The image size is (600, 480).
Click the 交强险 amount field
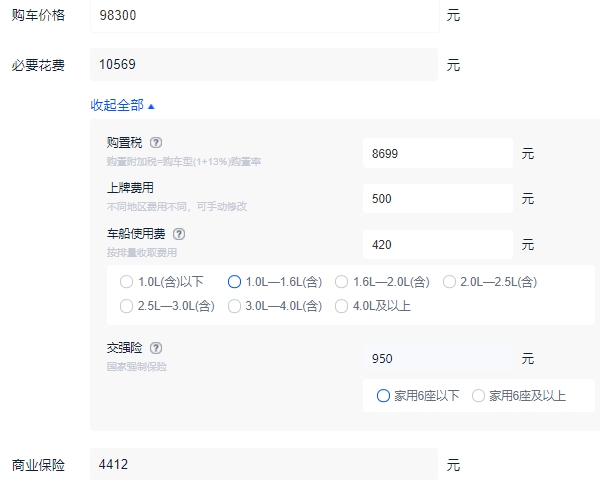click(437, 358)
